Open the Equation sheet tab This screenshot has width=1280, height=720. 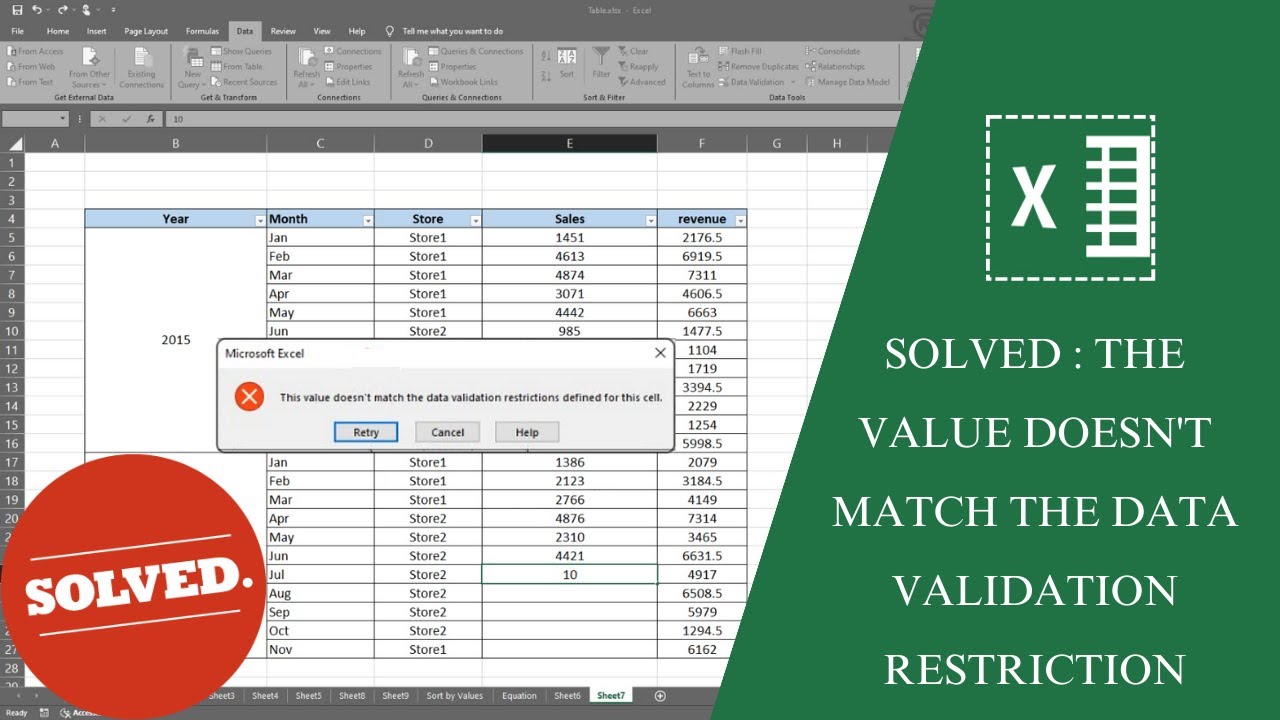[x=519, y=695]
